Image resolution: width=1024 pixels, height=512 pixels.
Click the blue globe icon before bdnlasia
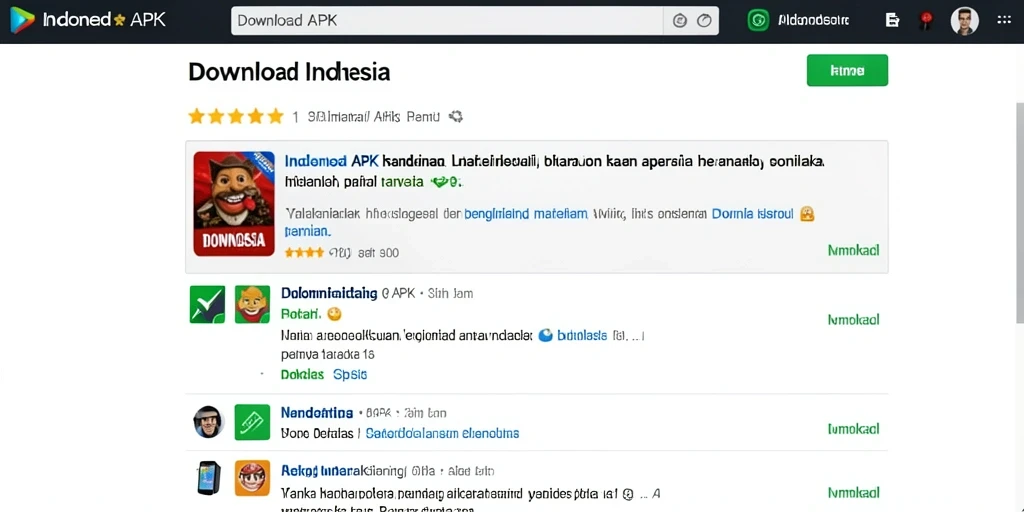click(x=545, y=336)
